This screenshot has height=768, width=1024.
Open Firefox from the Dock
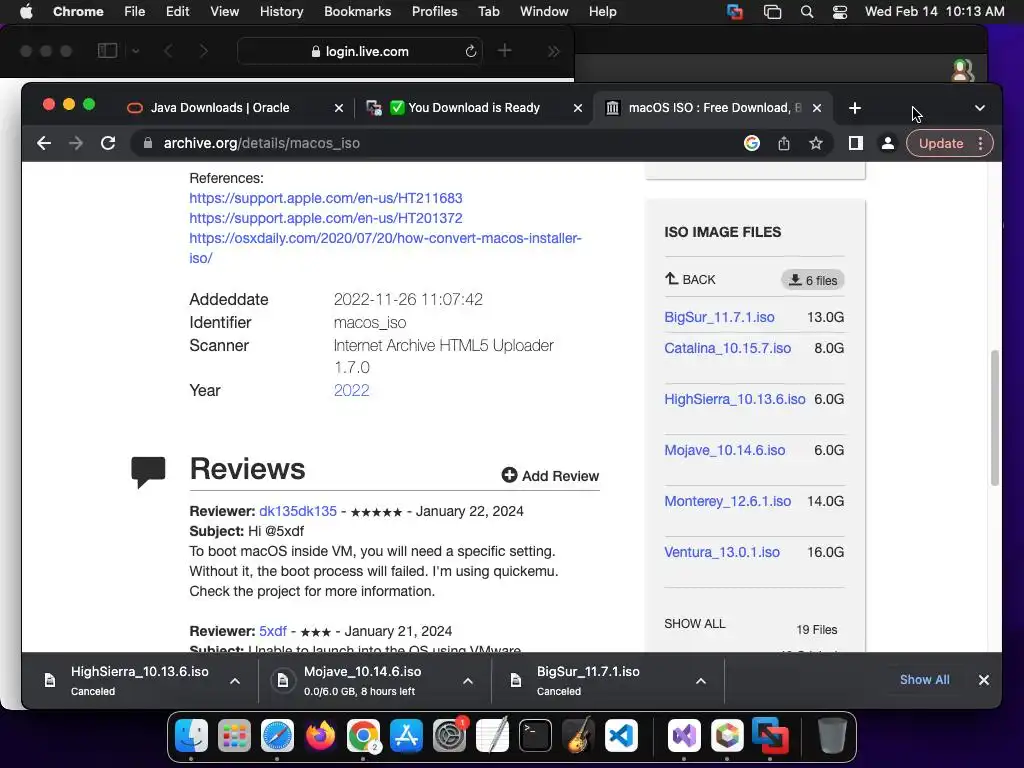[320, 735]
